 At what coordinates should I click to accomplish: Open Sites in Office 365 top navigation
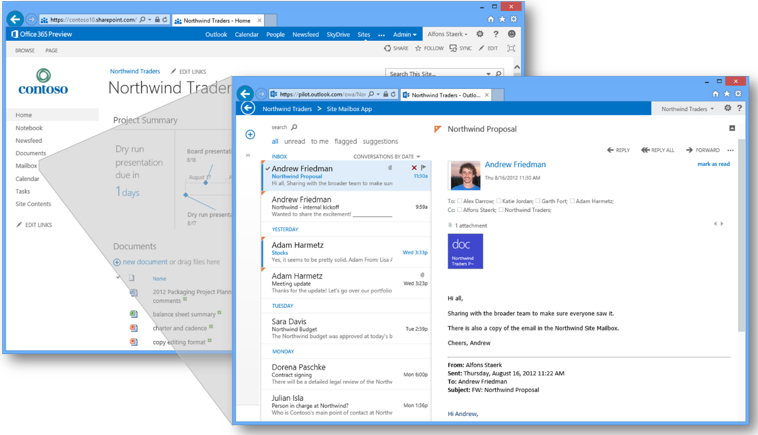tap(364, 34)
